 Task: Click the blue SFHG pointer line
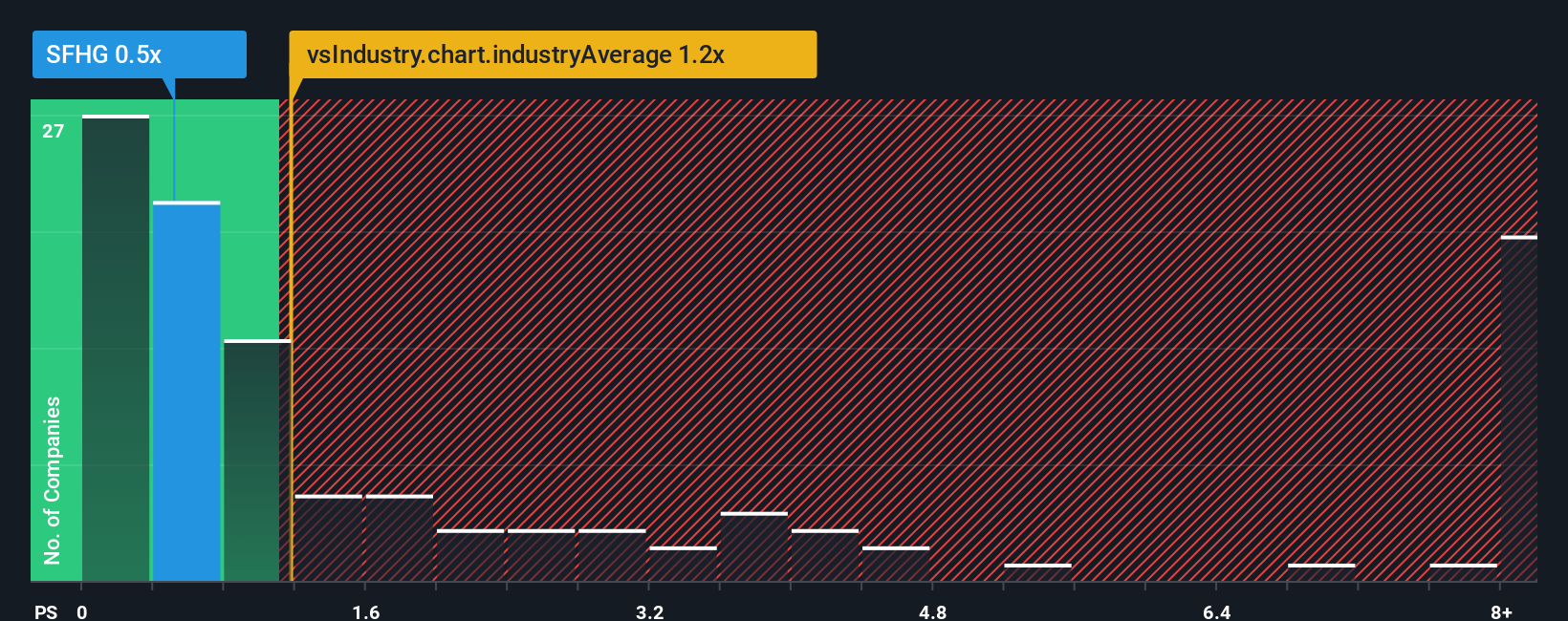coord(174,149)
